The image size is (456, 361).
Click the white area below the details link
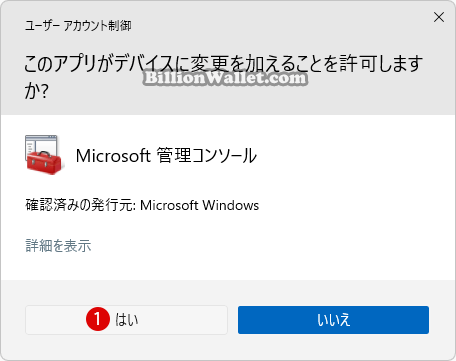point(228,267)
